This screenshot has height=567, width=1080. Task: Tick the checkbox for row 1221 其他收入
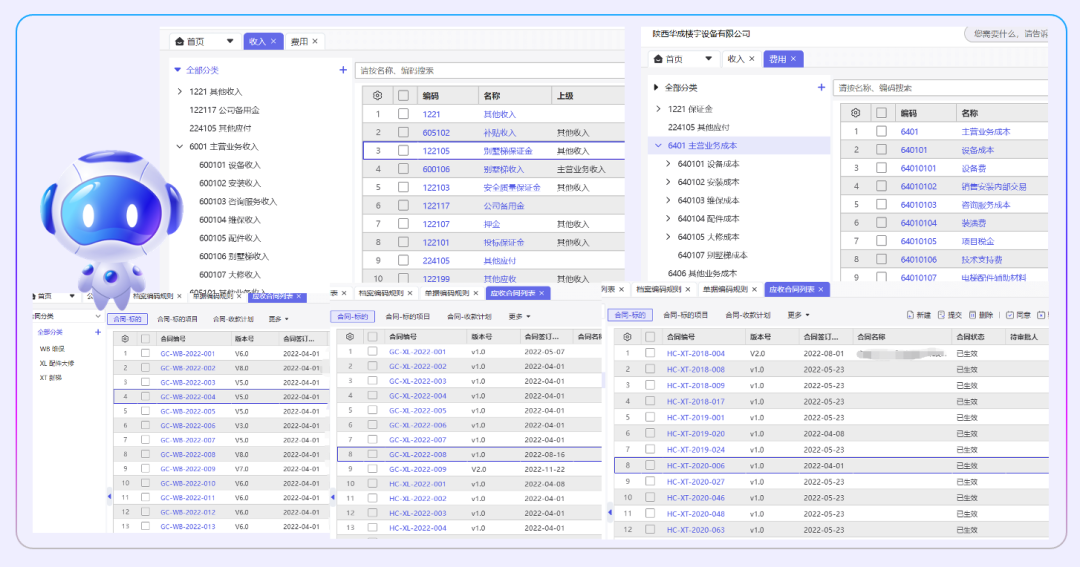pyautogui.click(x=403, y=115)
